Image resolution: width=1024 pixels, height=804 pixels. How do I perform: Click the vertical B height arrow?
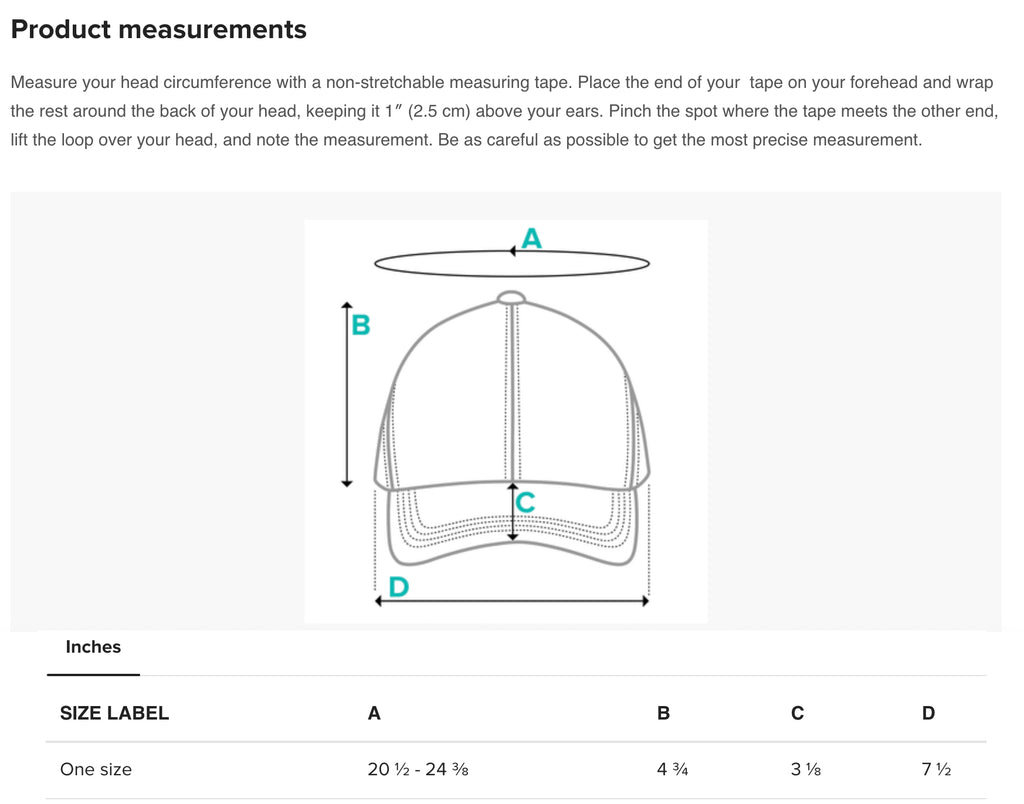347,394
